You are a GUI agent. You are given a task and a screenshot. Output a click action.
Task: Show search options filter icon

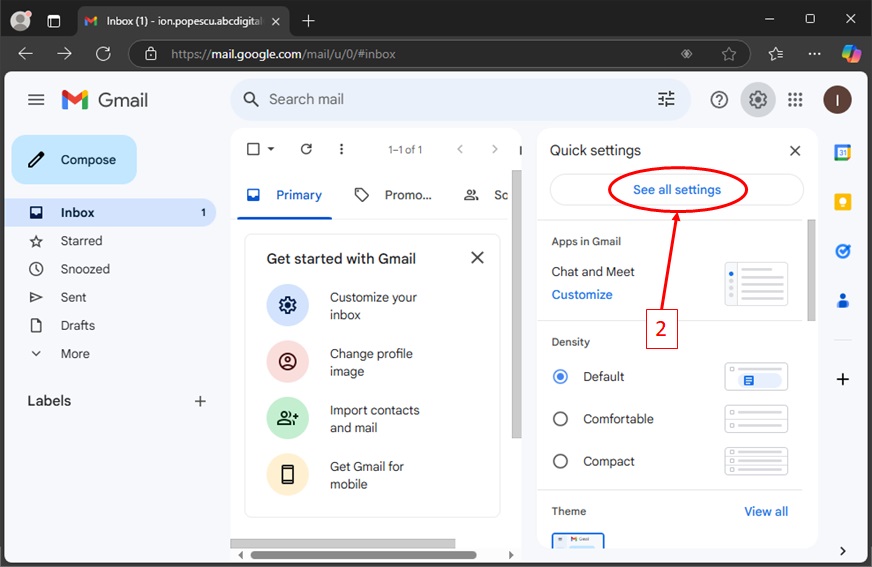click(x=666, y=99)
